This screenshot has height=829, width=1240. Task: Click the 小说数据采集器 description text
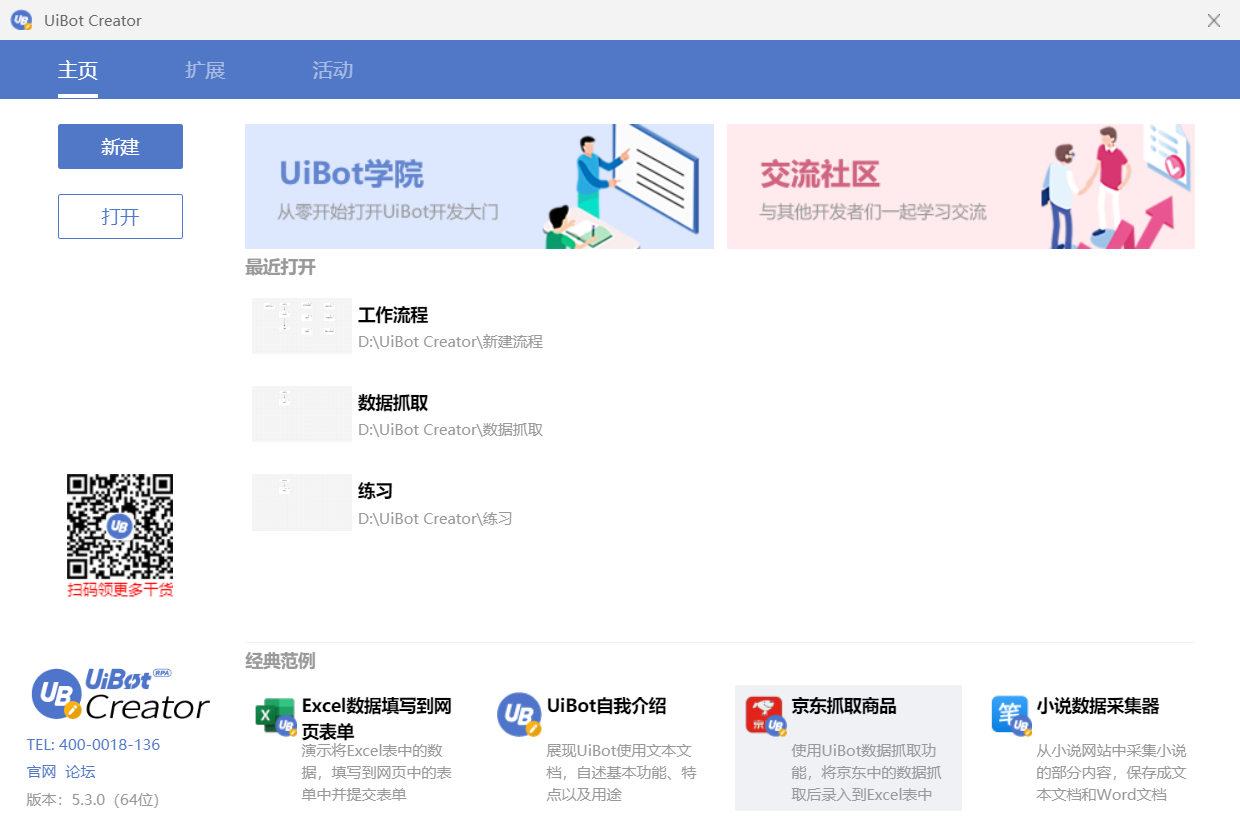[1111, 773]
